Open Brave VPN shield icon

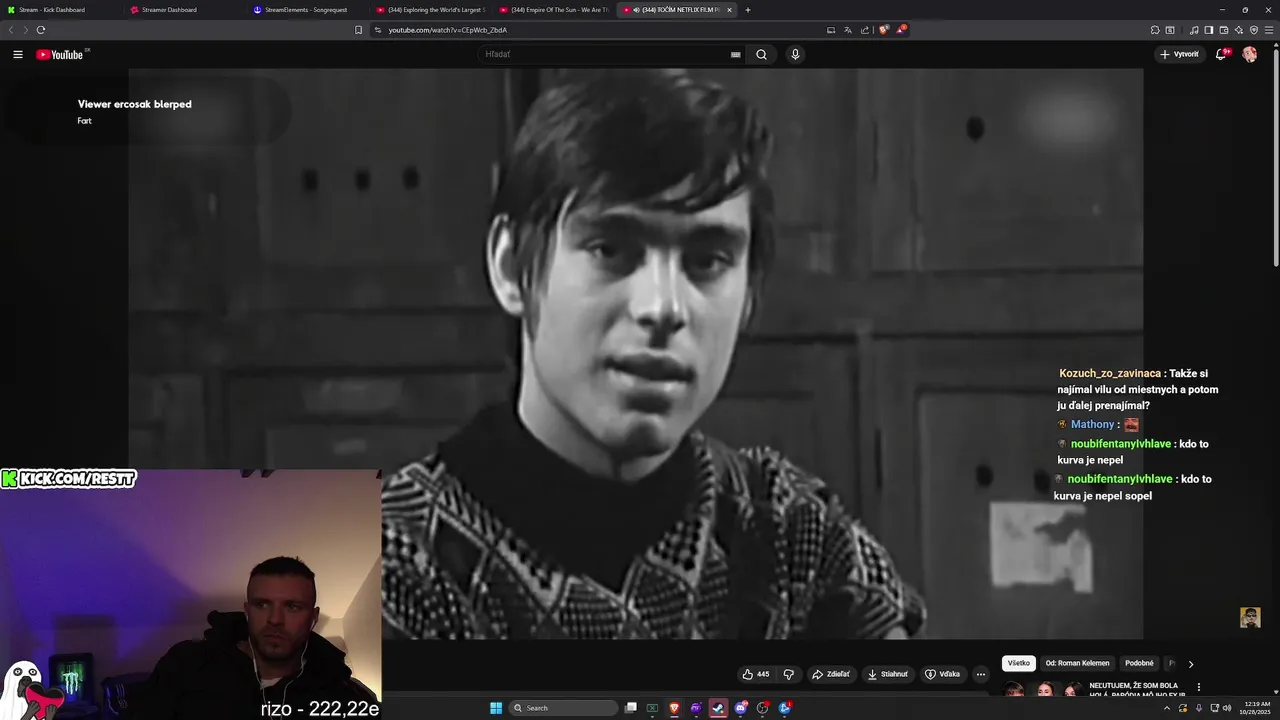pyautogui.click(x=1254, y=30)
